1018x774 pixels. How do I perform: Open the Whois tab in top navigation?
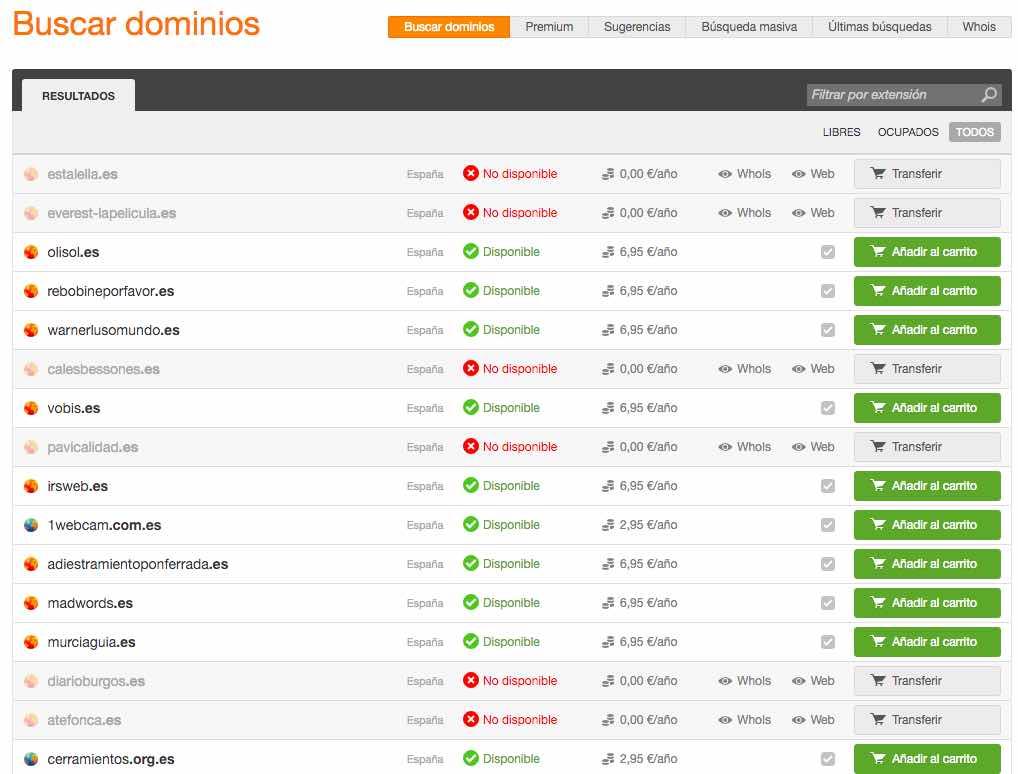979,27
